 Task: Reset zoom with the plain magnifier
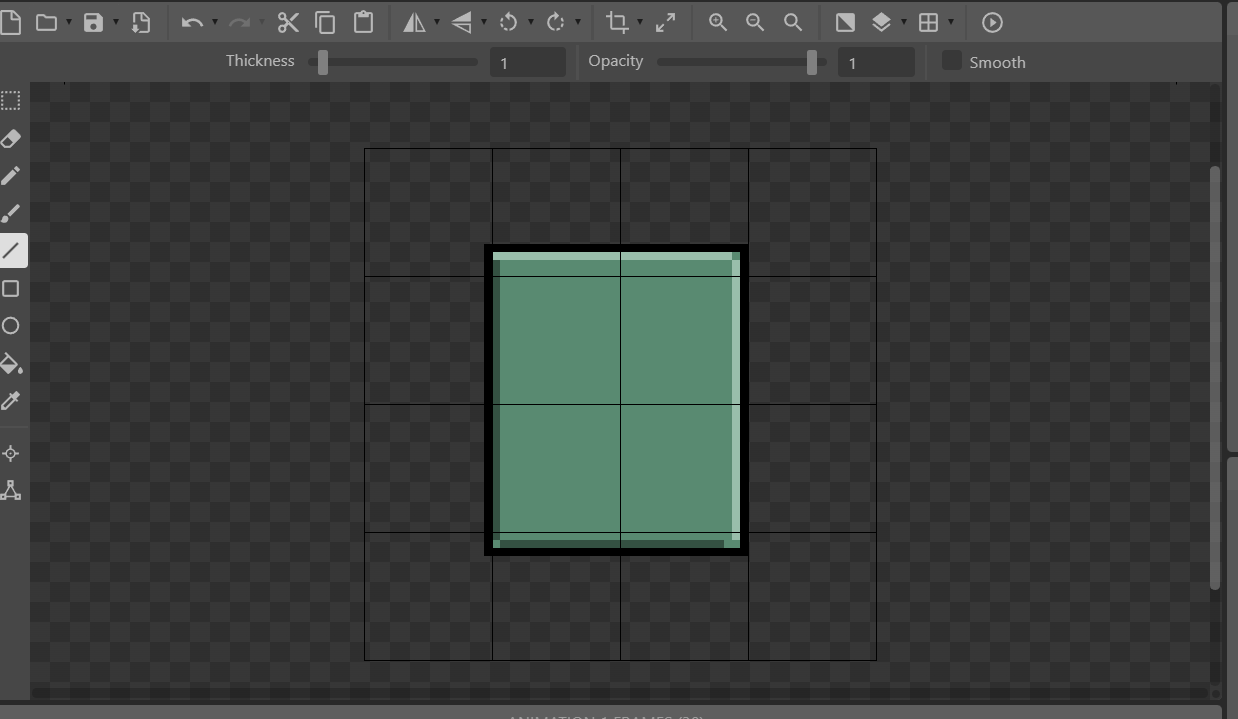(793, 22)
